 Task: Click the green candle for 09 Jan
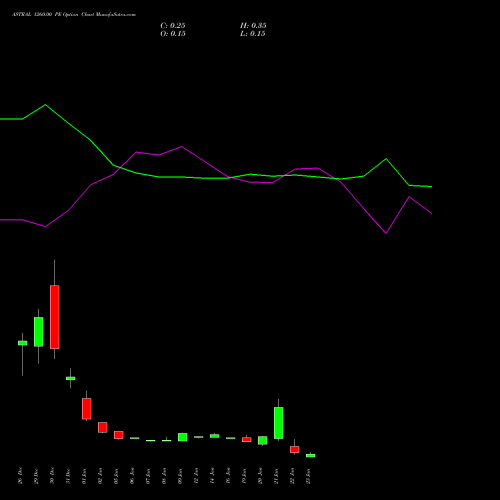[x=183, y=437]
